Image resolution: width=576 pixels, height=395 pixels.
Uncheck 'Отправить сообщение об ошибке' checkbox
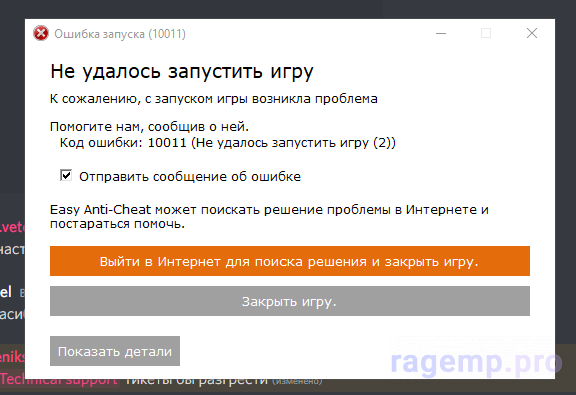tap(66, 176)
